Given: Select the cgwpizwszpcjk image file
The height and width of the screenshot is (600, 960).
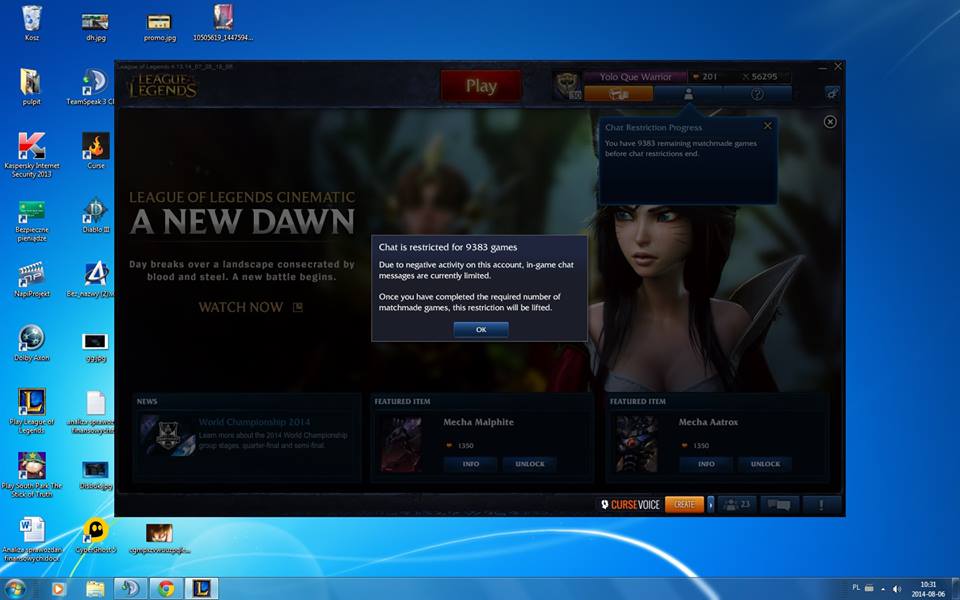Looking at the screenshot, I should click(159, 538).
